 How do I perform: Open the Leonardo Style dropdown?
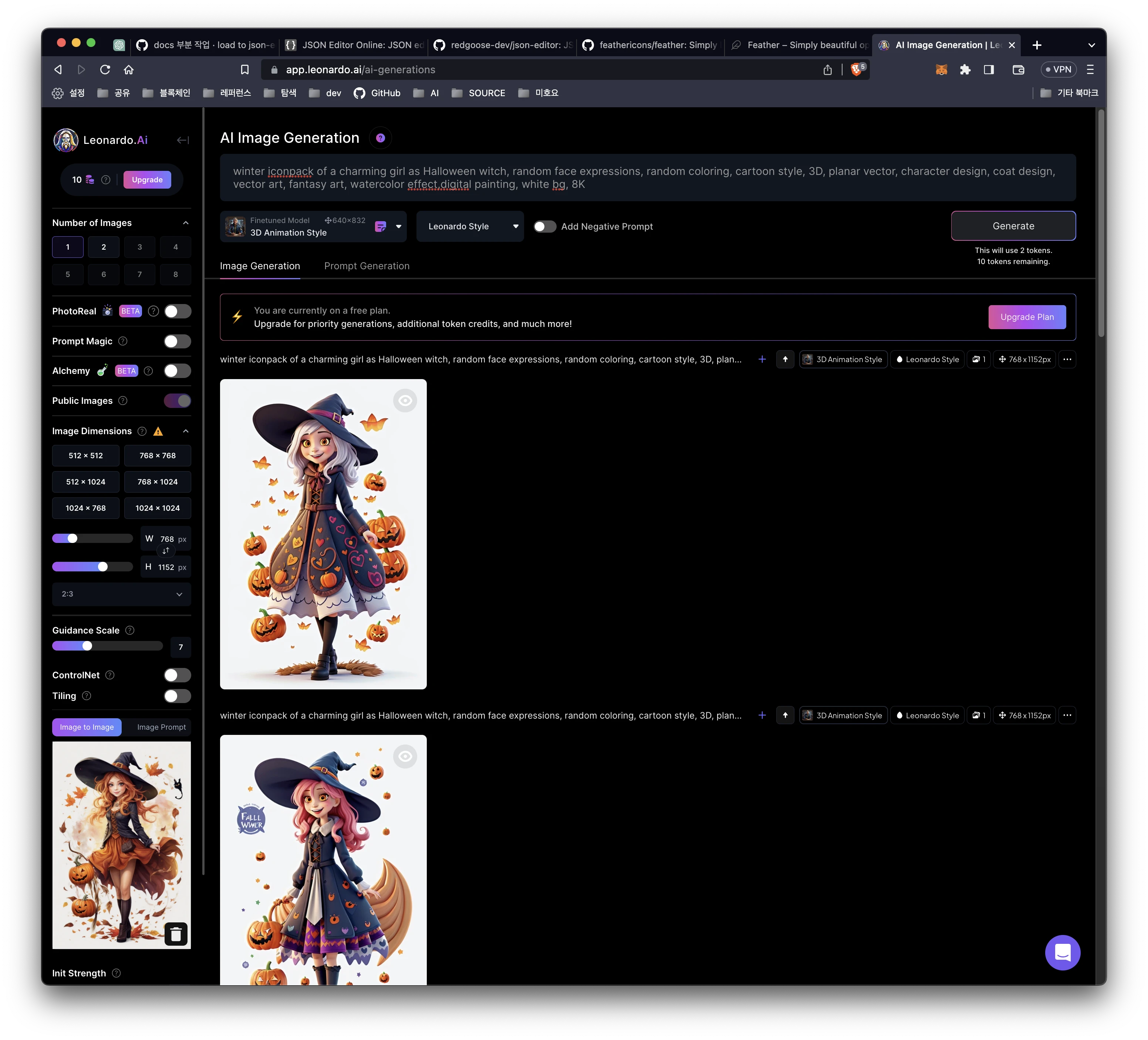(470, 227)
